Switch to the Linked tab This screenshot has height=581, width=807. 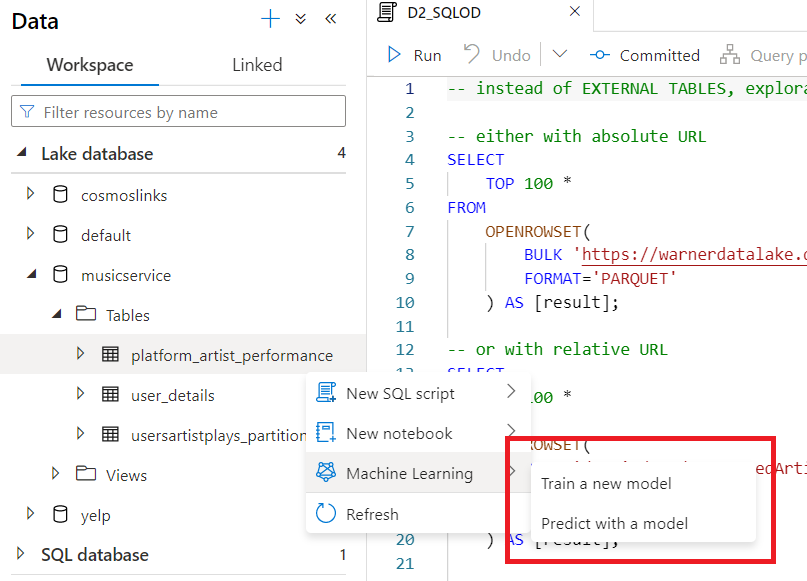257,65
